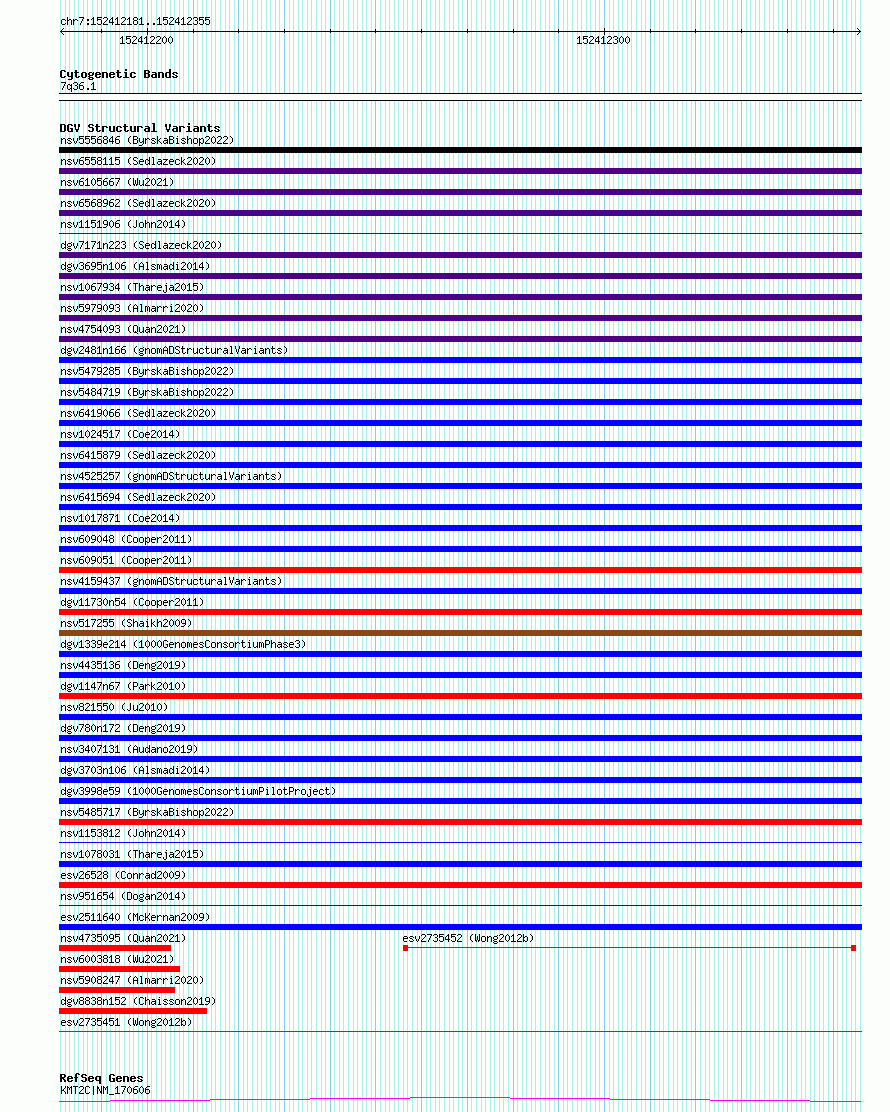Click dgv2481n166 (gnomADStructuralVariants) label
The image size is (890, 1112).
(x=174, y=350)
